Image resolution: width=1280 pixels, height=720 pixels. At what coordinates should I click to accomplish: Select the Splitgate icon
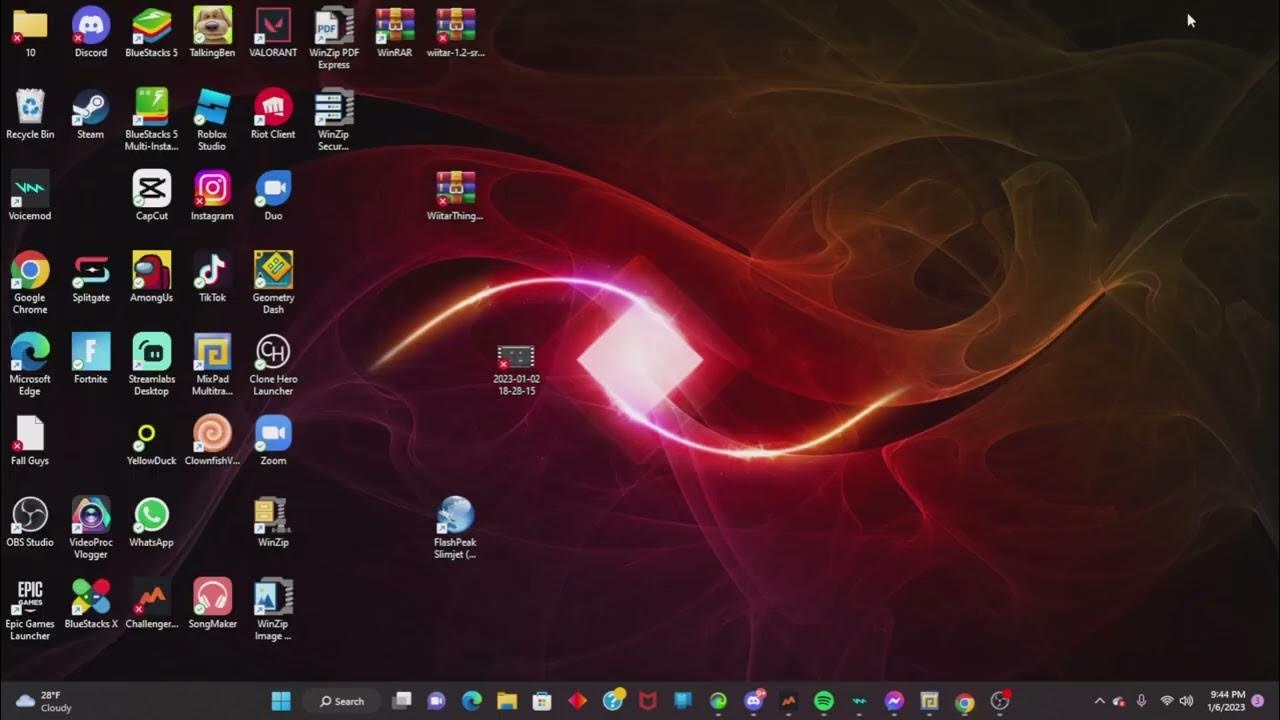coord(91,277)
